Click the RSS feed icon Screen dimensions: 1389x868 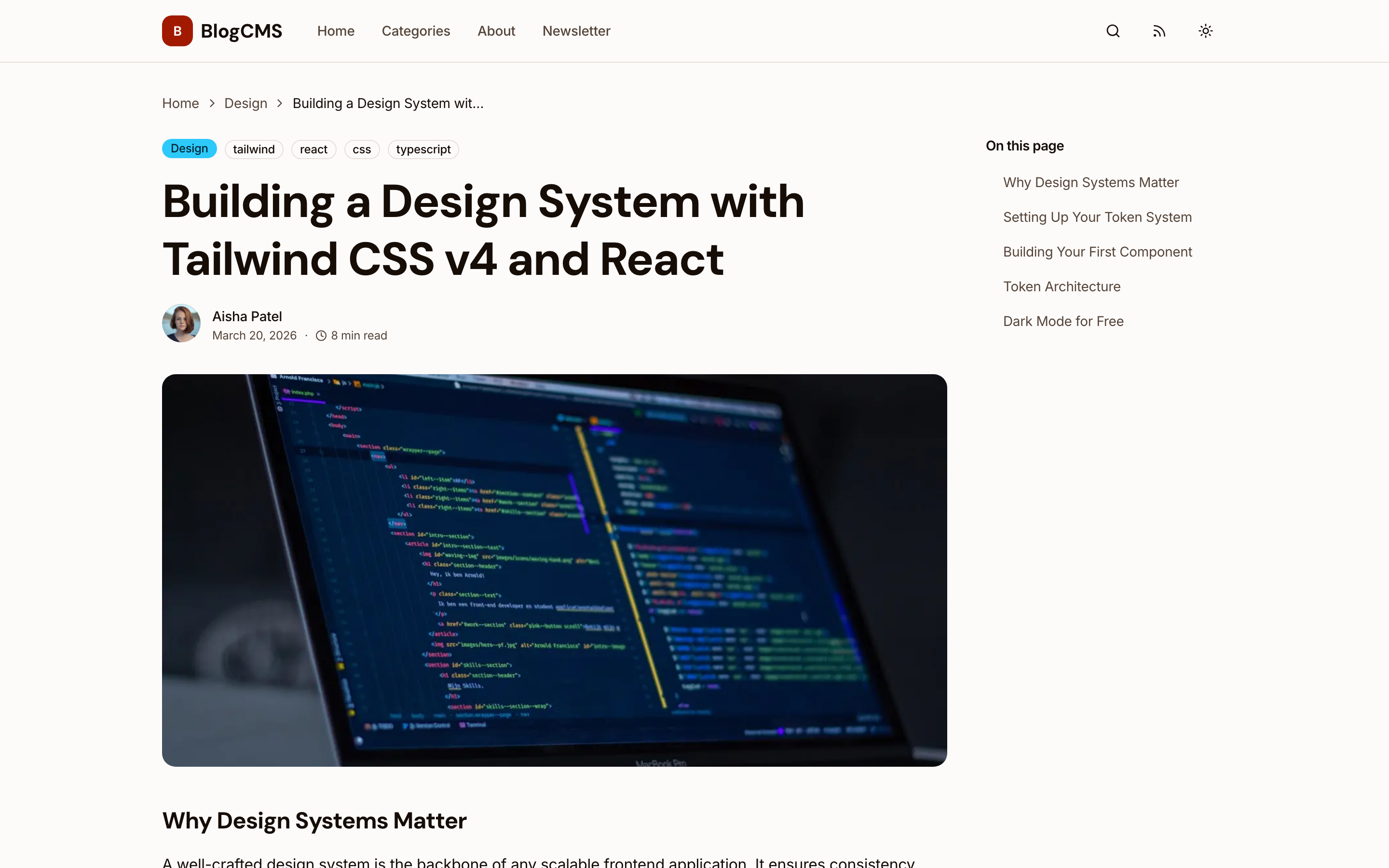1158,30
